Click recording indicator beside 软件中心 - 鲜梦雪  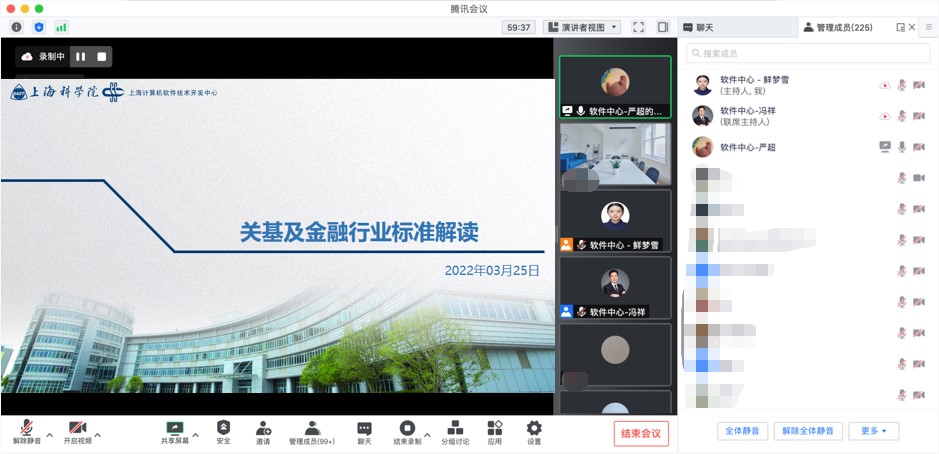tap(885, 85)
